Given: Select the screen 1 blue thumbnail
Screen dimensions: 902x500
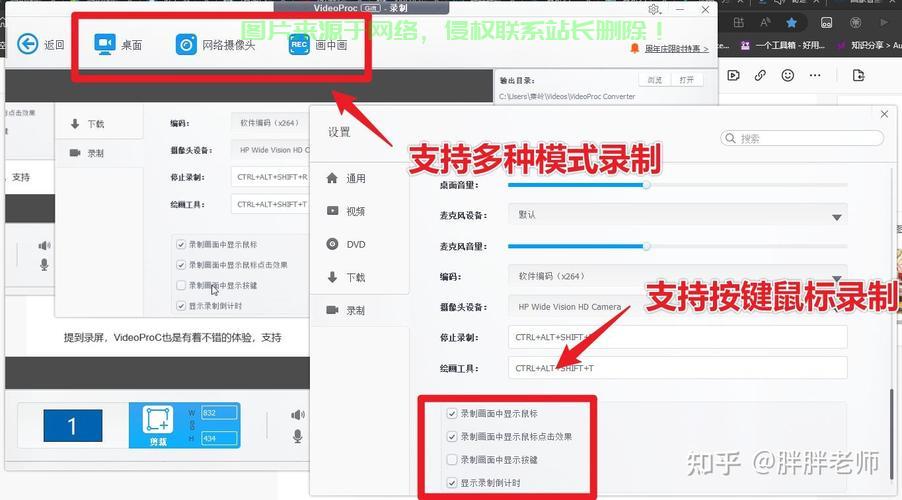Looking at the screenshot, I should tap(72, 426).
